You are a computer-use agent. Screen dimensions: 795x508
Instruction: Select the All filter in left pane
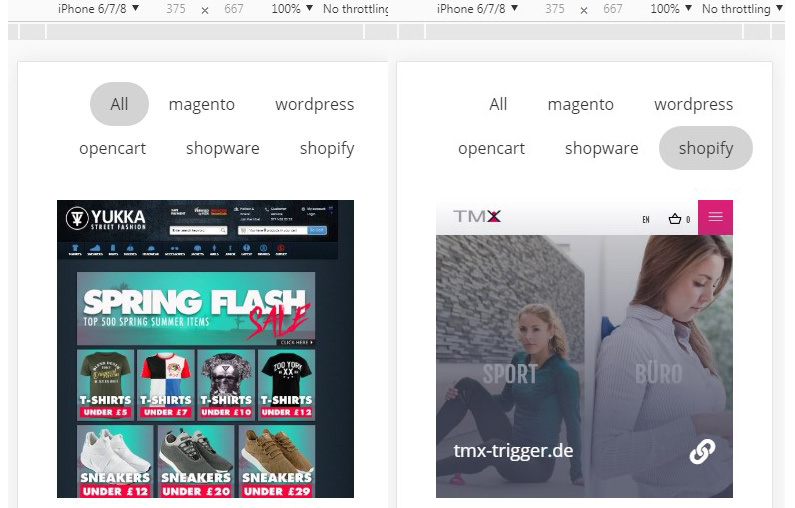pos(119,104)
